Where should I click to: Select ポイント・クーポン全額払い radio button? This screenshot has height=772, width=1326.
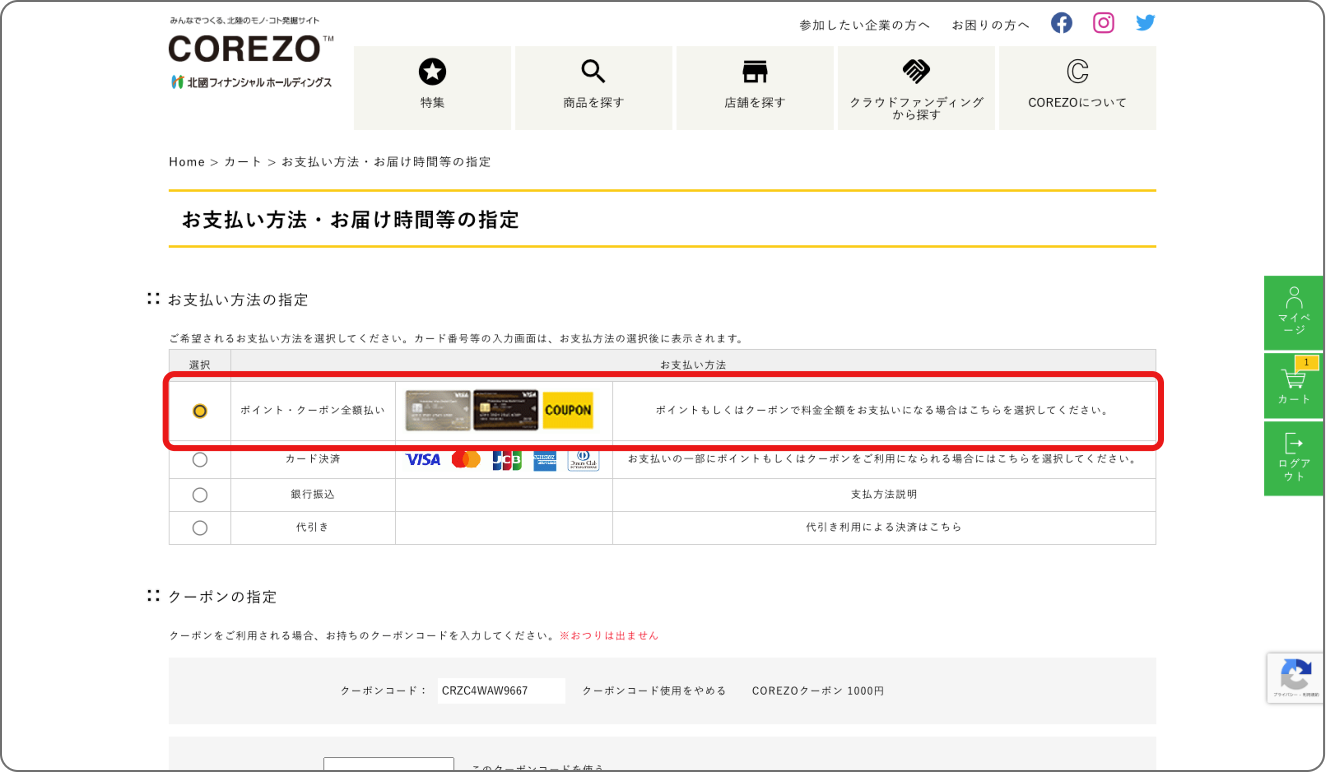(x=200, y=411)
